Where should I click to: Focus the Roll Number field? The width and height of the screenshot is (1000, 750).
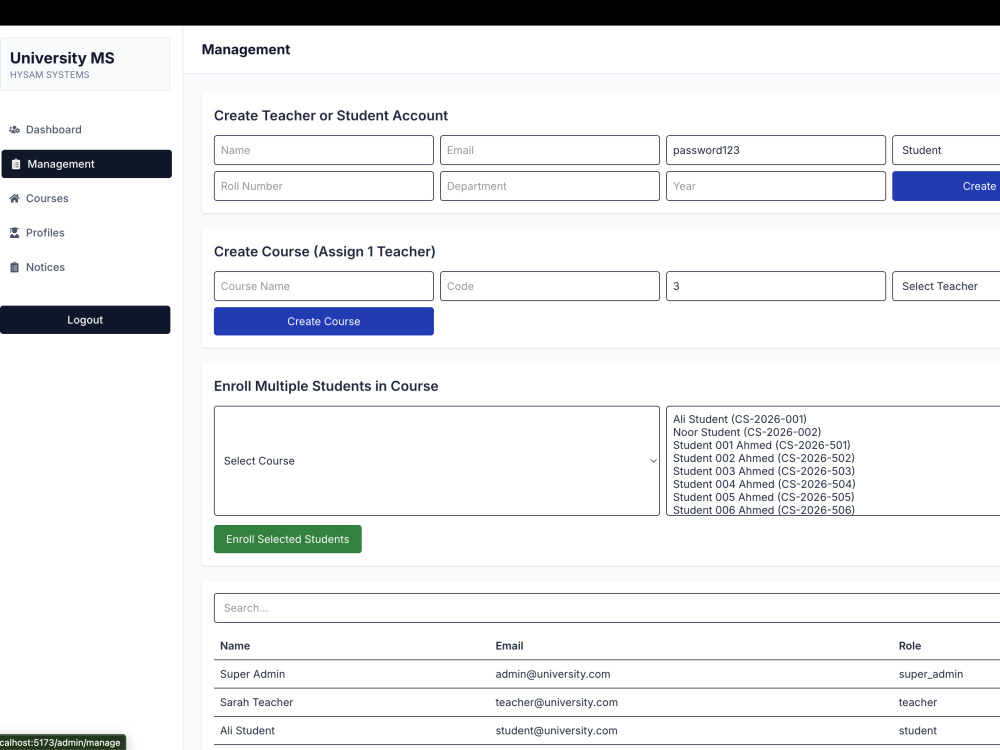coord(323,186)
